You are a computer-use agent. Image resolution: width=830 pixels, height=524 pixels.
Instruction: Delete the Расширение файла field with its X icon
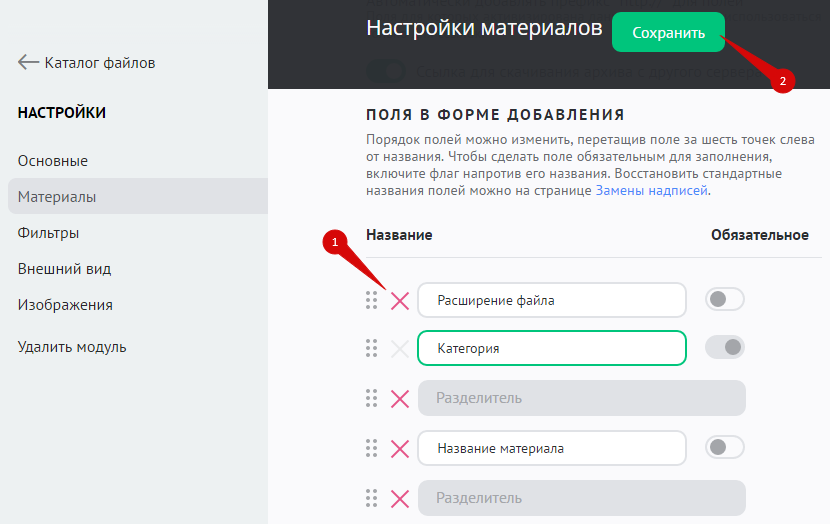(400, 300)
